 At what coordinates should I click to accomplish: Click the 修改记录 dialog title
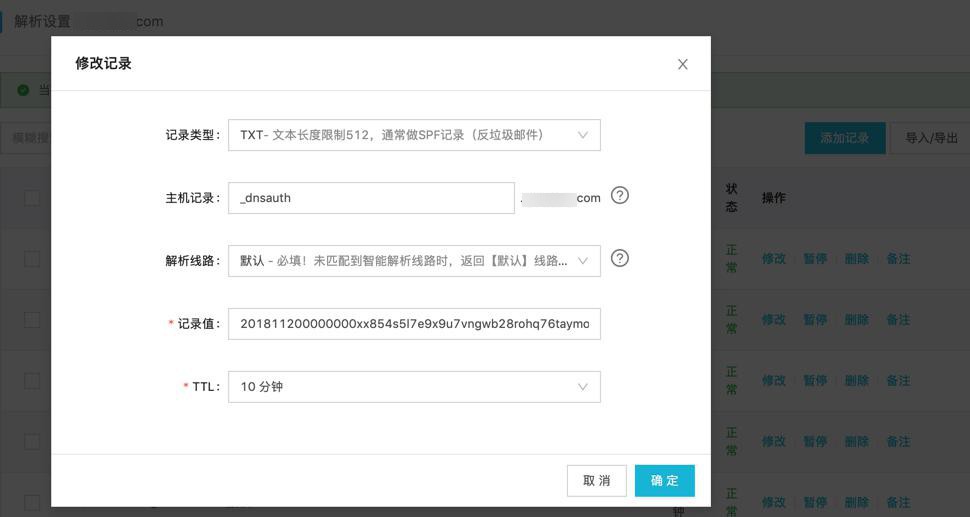click(103, 63)
